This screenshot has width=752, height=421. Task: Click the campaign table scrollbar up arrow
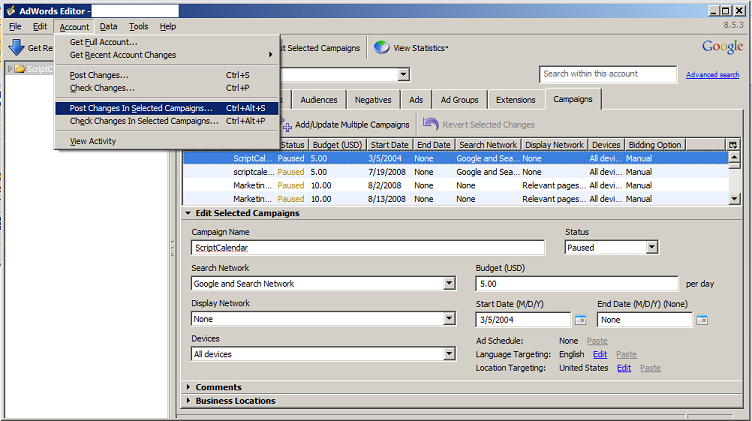coord(734,157)
